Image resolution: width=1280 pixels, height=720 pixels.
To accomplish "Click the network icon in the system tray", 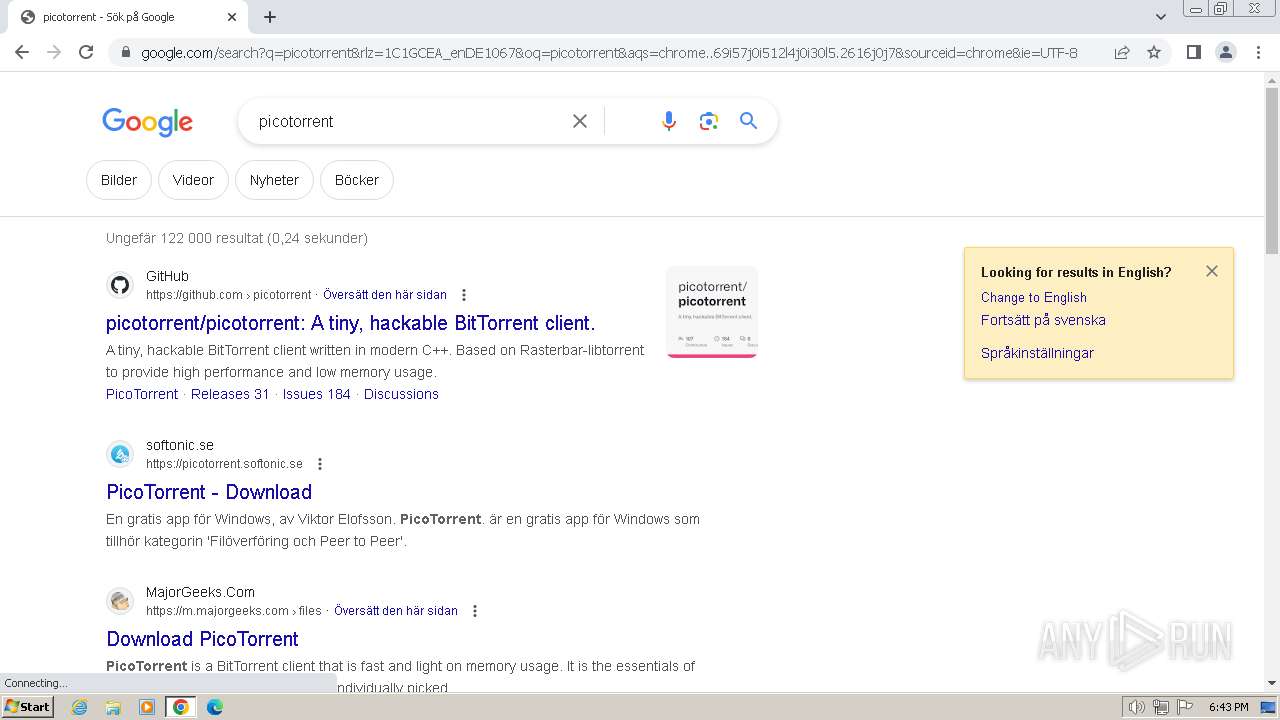I will point(1161,707).
